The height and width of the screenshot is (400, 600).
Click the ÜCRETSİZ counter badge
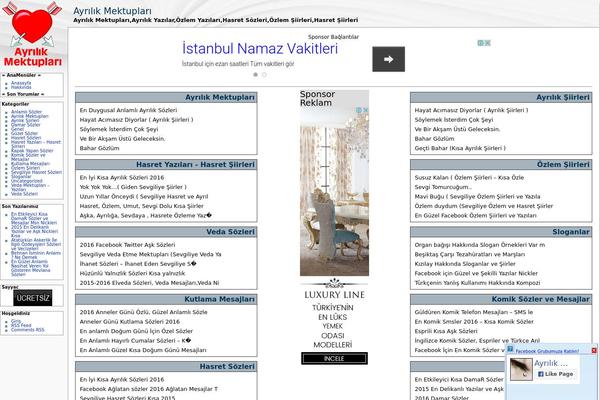click(x=33, y=298)
